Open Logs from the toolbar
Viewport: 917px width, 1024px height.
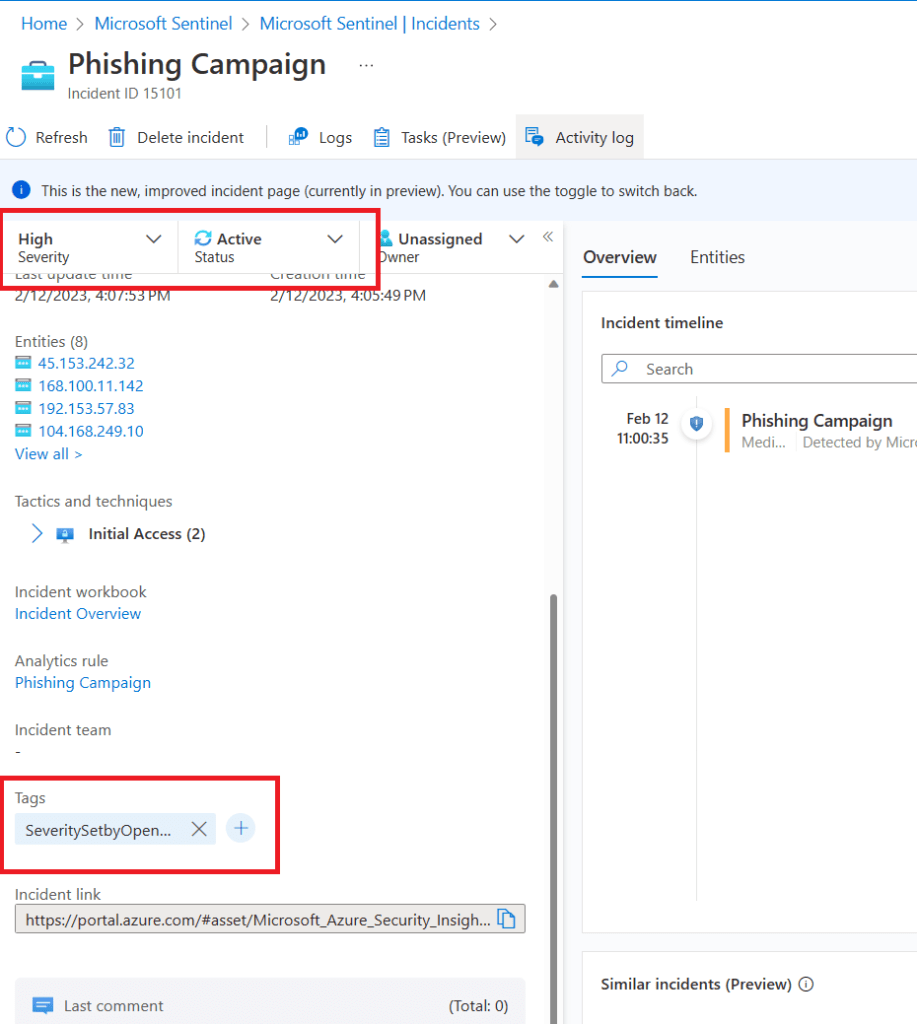point(320,137)
